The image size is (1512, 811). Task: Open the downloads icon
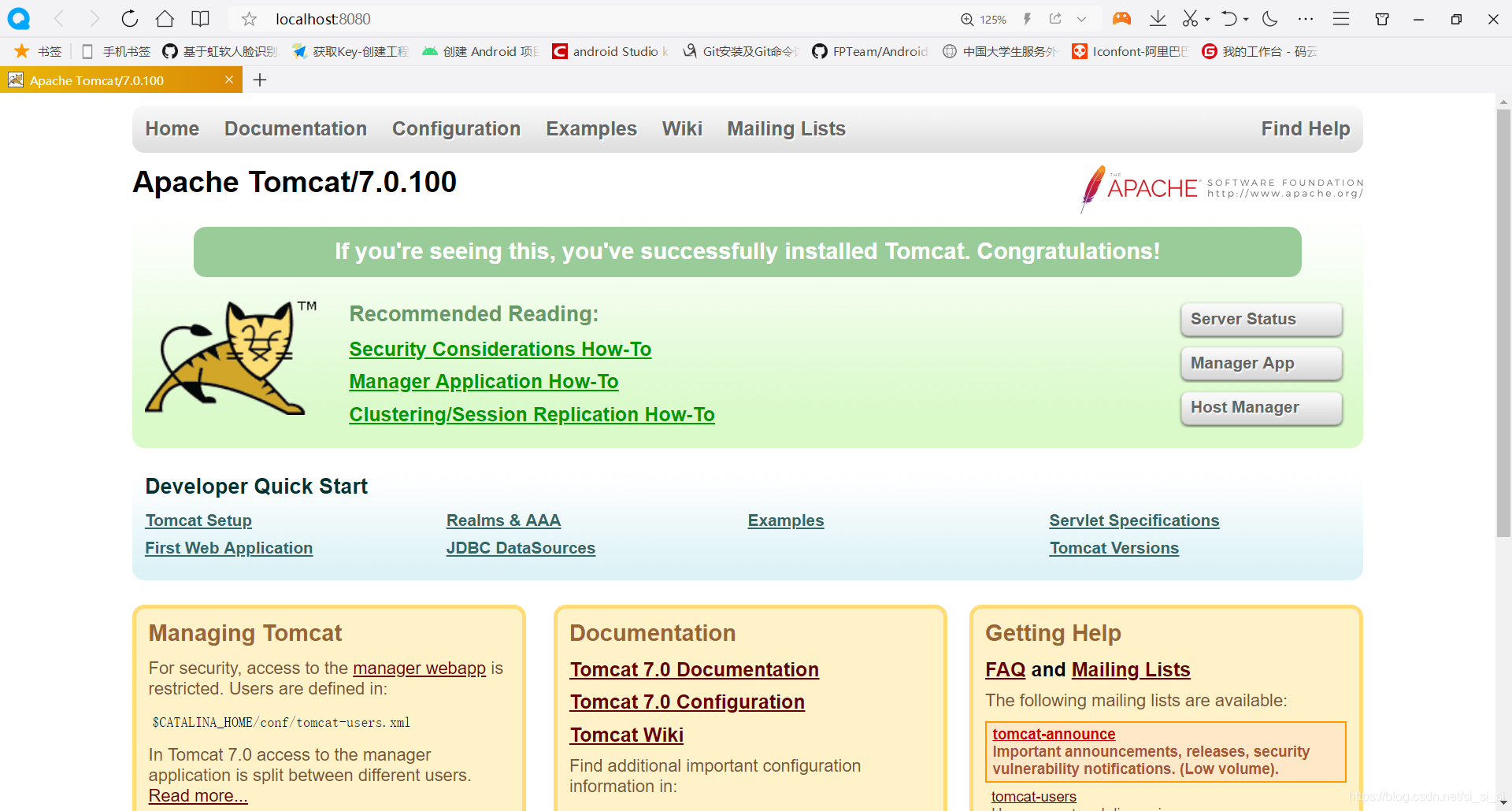coord(1158,19)
